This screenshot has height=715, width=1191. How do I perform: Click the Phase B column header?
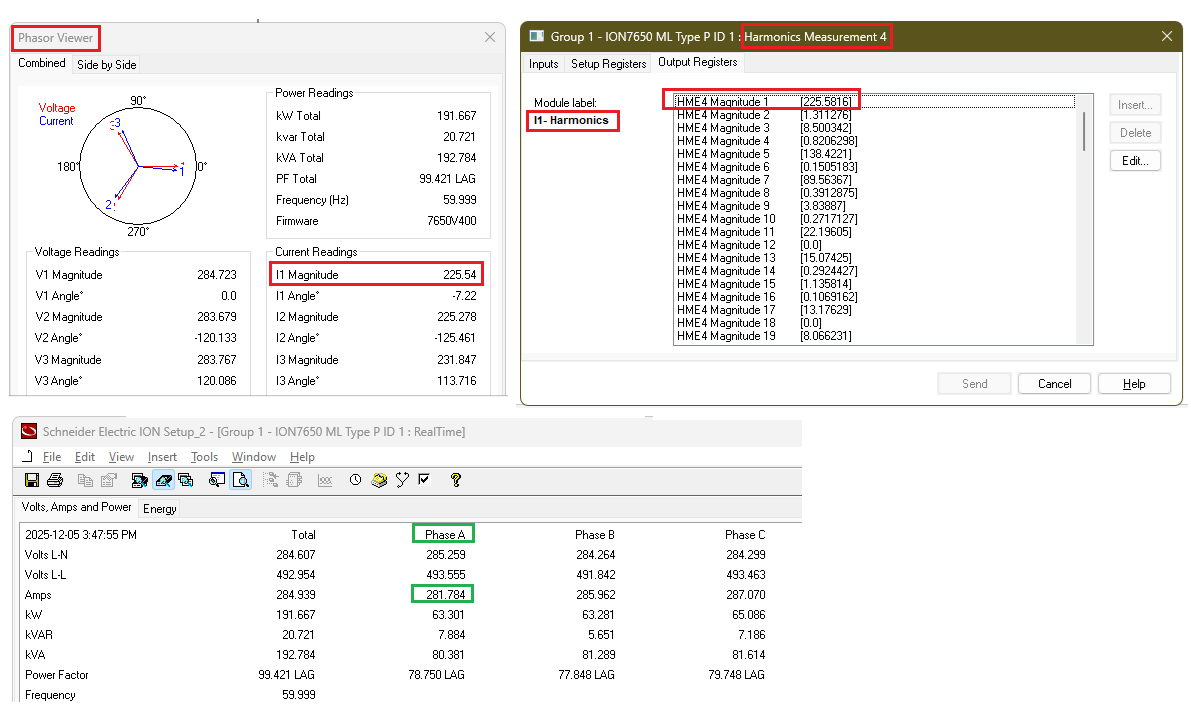(x=595, y=535)
